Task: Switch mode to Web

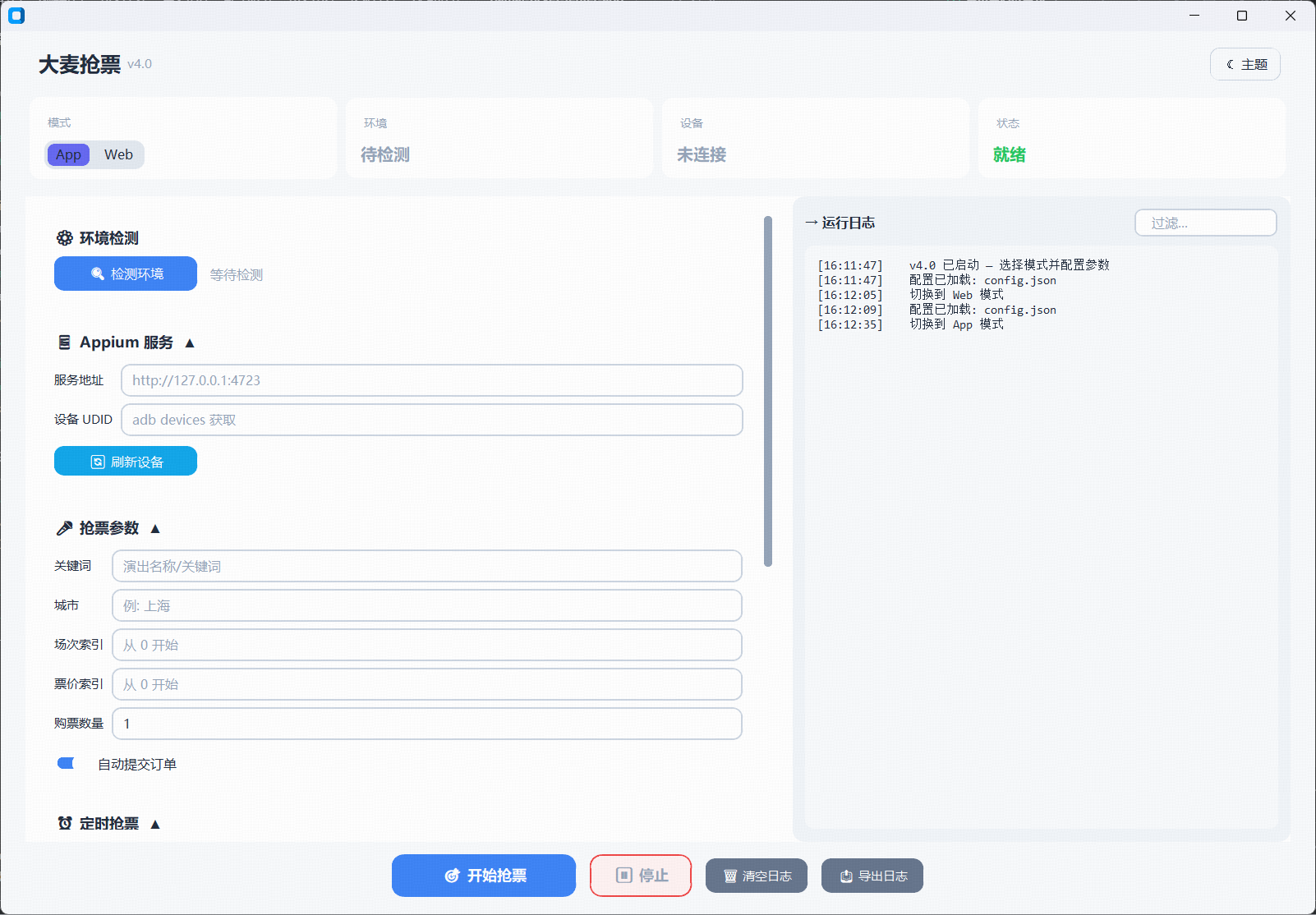Action: click(118, 154)
